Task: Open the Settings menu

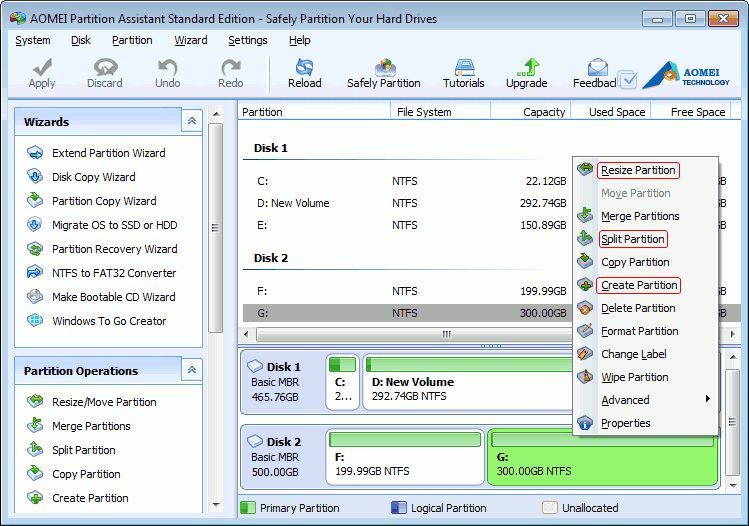Action: (x=248, y=40)
